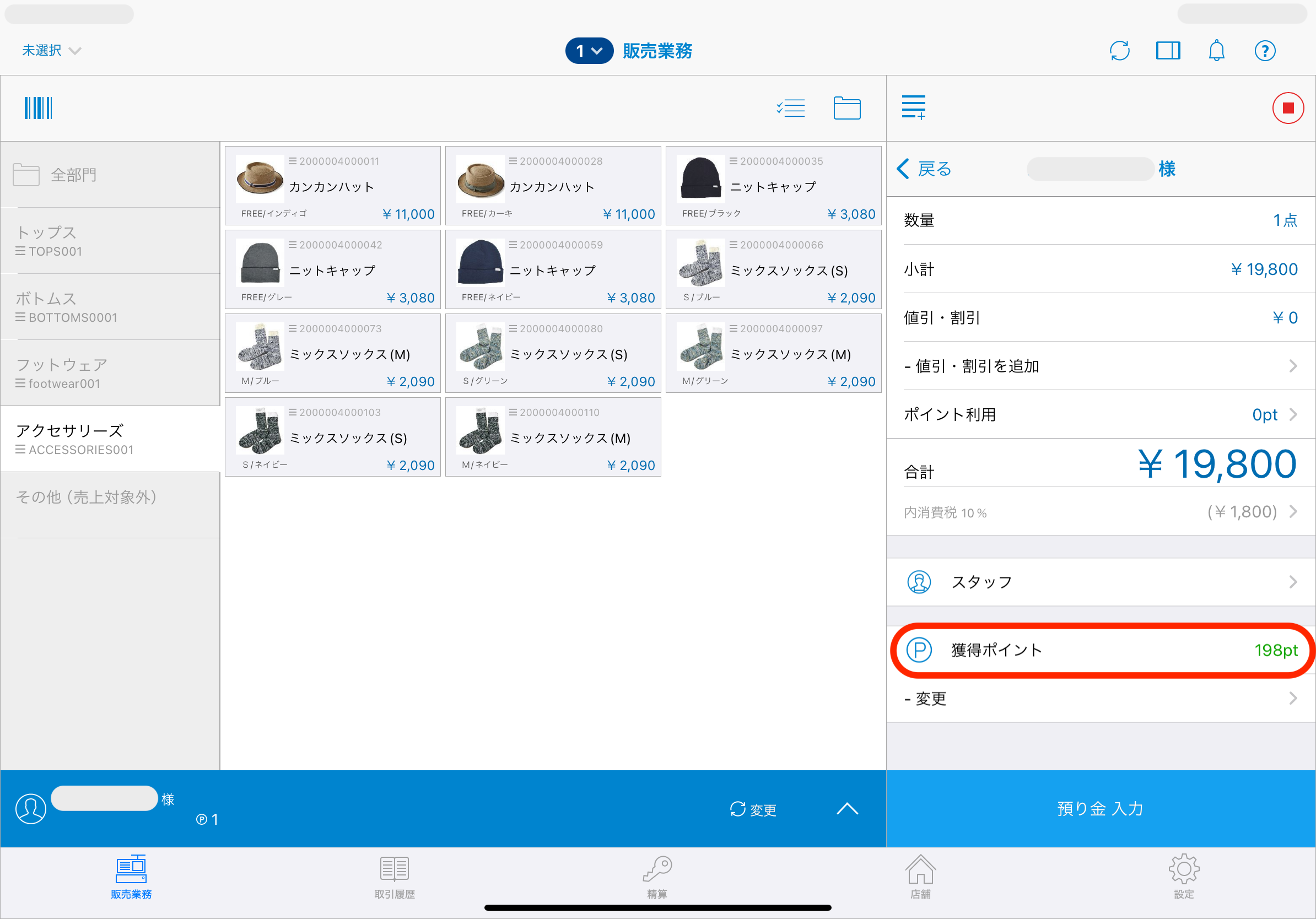The image size is (1316, 919).
Task: Open ポイント利用 0pt row
Action: [x=1101, y=414]
